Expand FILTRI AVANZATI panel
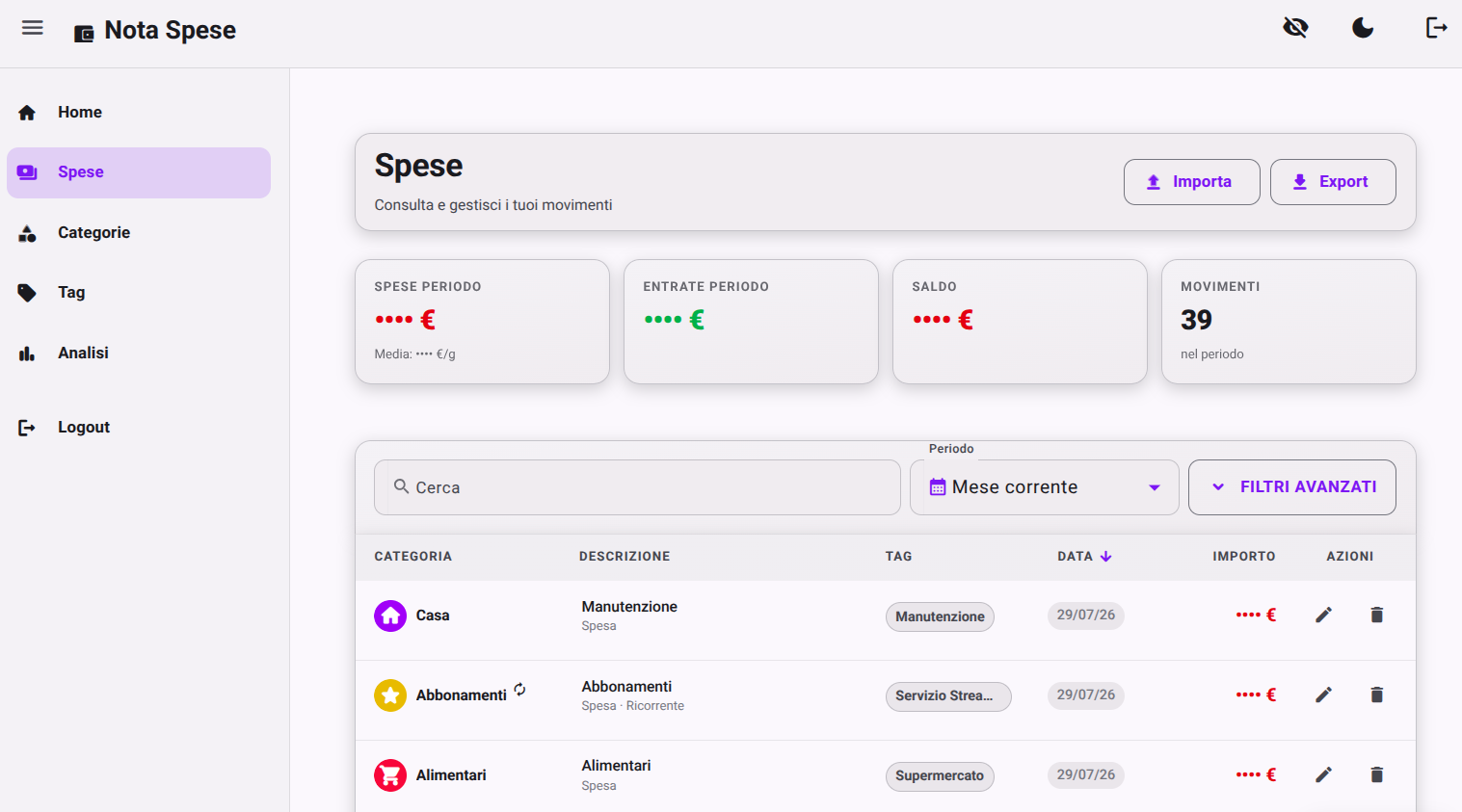The width and height of the screenshot is (1462, 812). 1292,487
